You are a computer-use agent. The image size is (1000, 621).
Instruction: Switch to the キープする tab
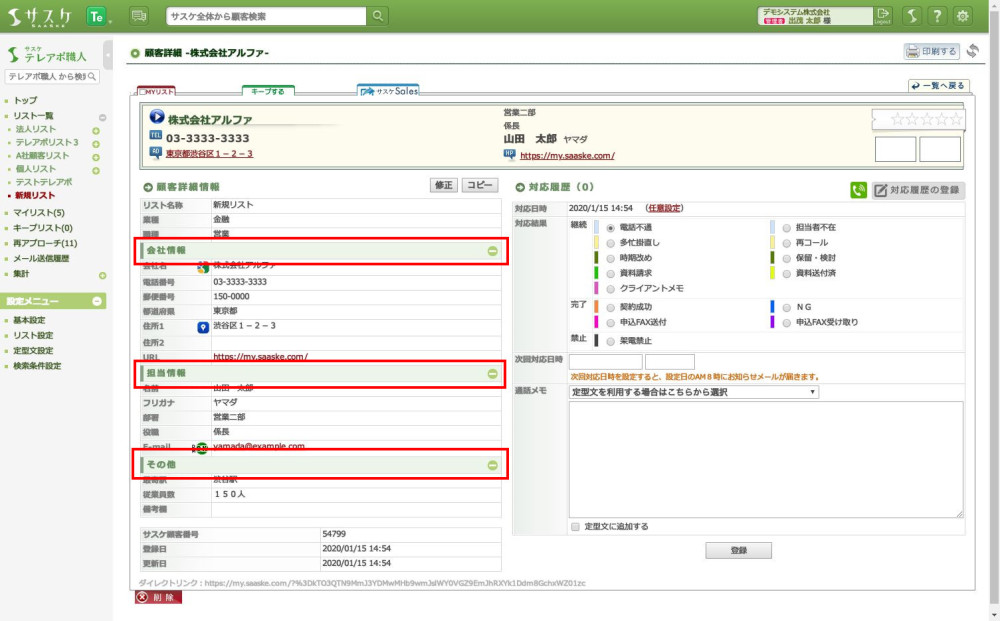(x=268, y=91)
